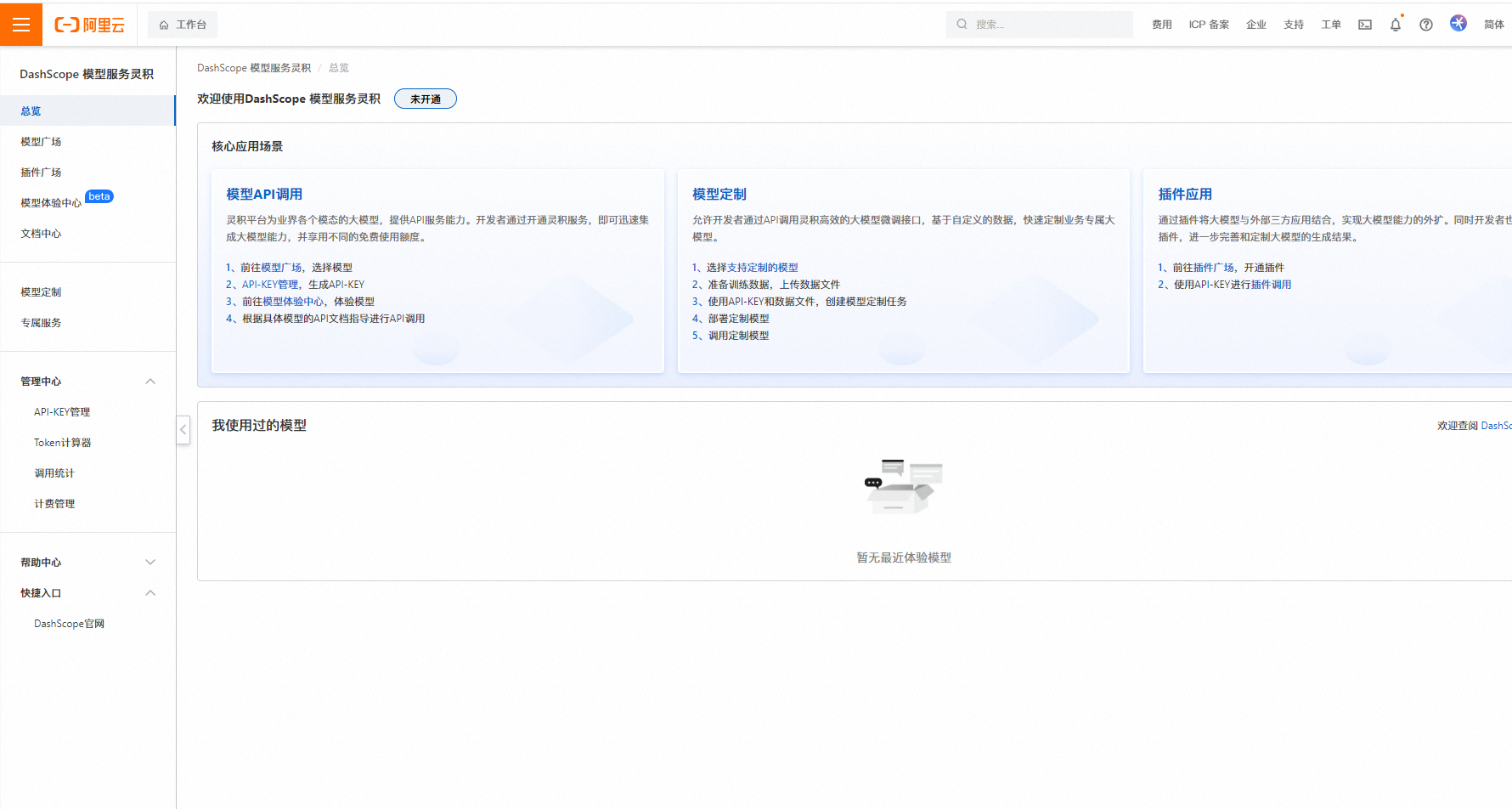Go to API-KEY管理 in the sidebar
1512x809 pixels.
62,412
